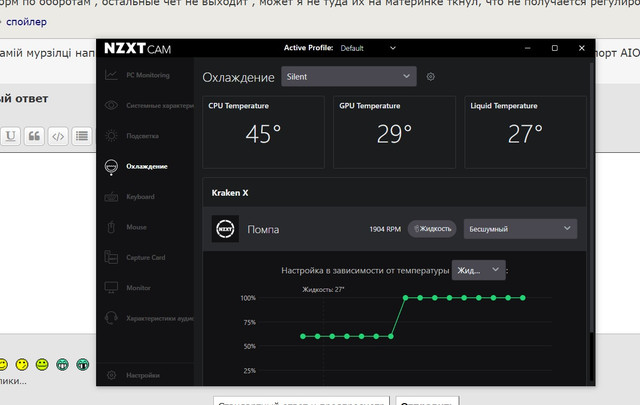Close the NZXT CAM window
Image resolution: width=640 pixels, height=405 pixels.
pyautogui.click(x=582, y=48)
